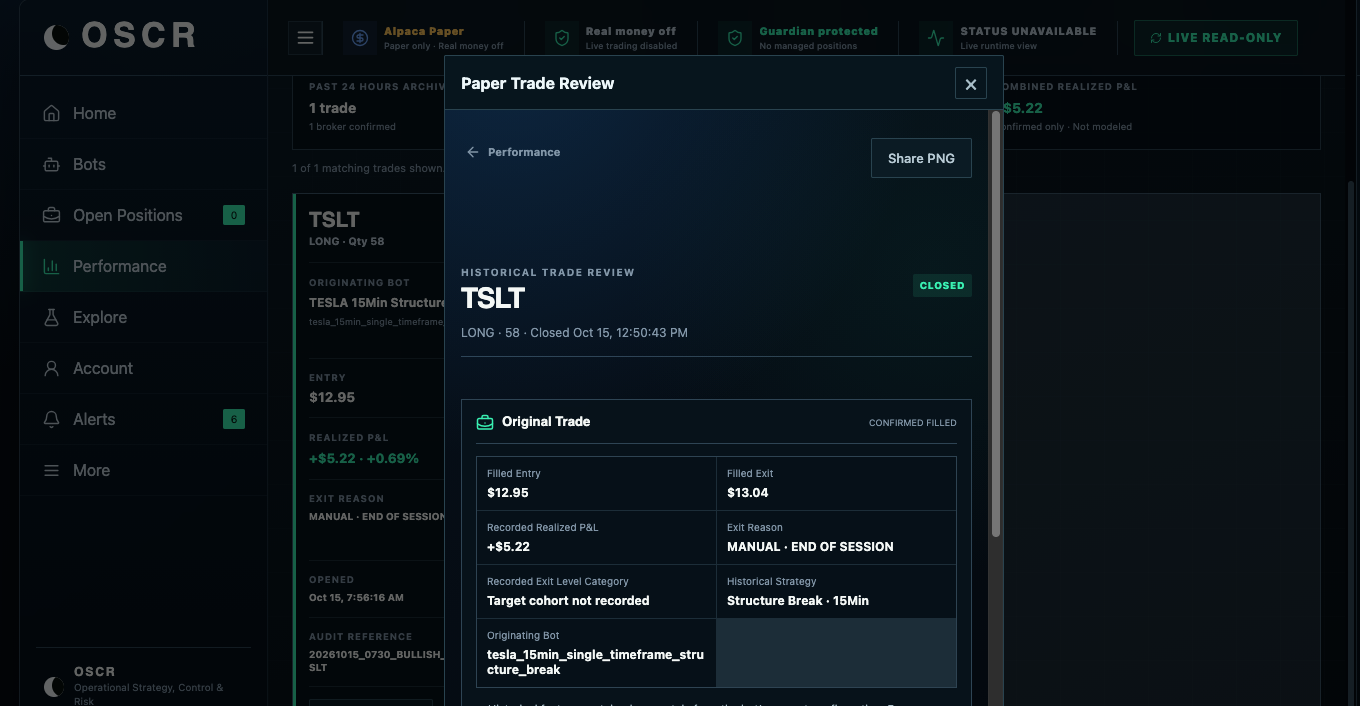This screenshot has width=1360, height=706.
Task: Open the Bots menu item
Action: pyautogui.click(x=143, y=164)
